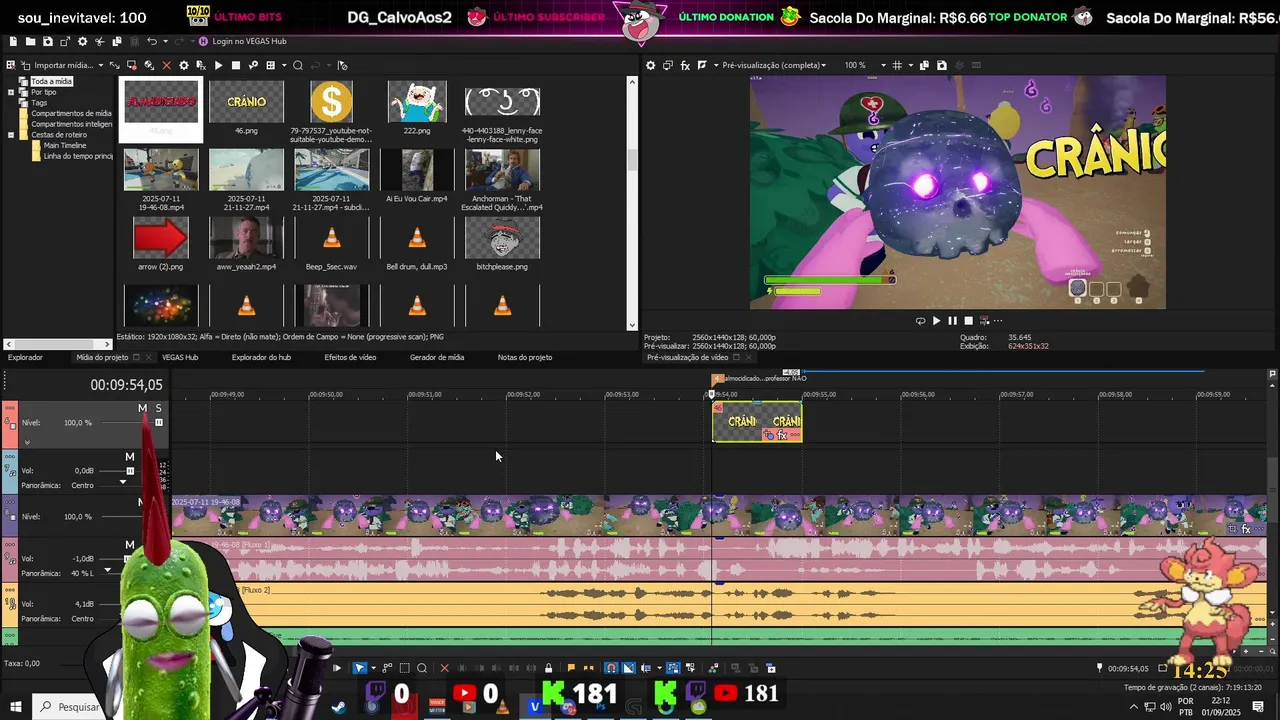The image size is (1280, 720).
Task: Copy the snapshot to clipboard in the preview
Action: 924,65
